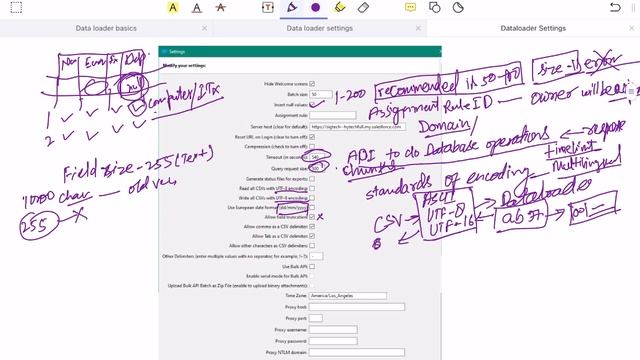Toggle Allow field truncation checkbox

(312, 217)
